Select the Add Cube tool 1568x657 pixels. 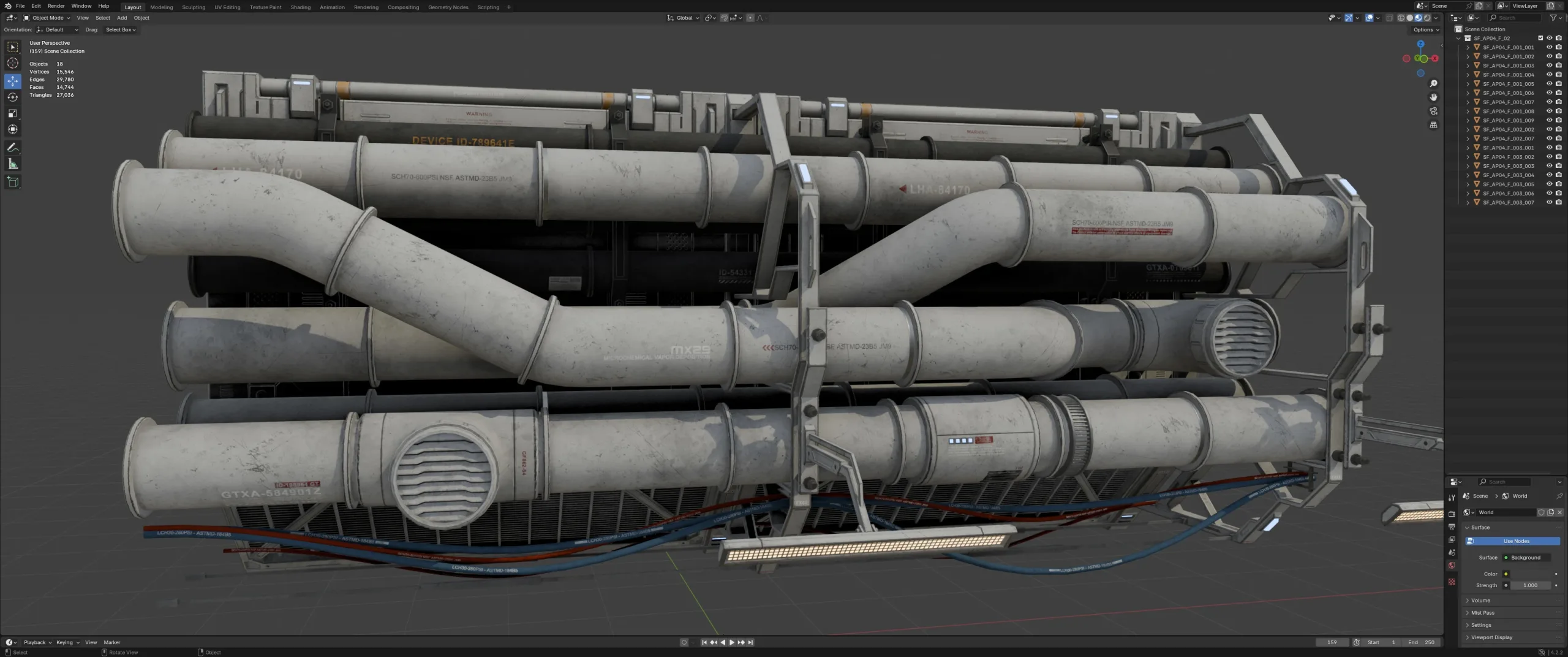(12, 182)
